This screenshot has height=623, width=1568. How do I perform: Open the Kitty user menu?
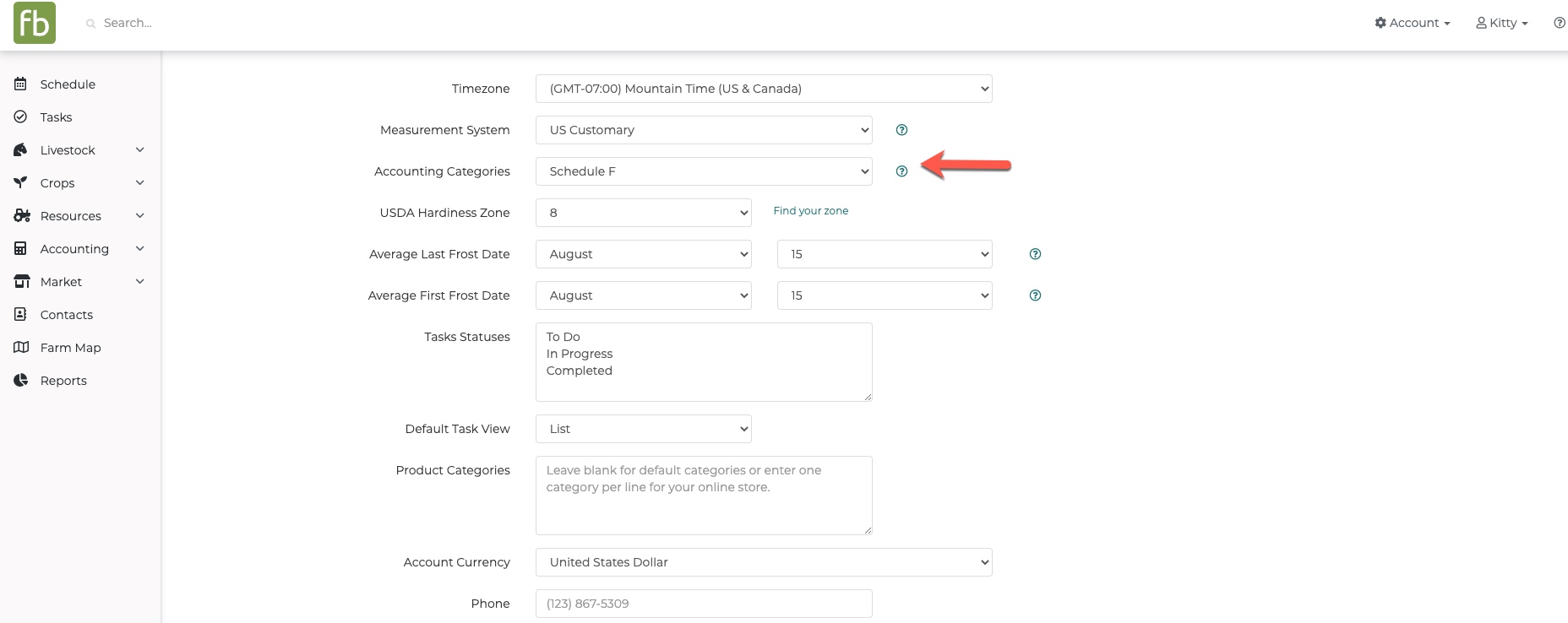(x=1502, y=23)
